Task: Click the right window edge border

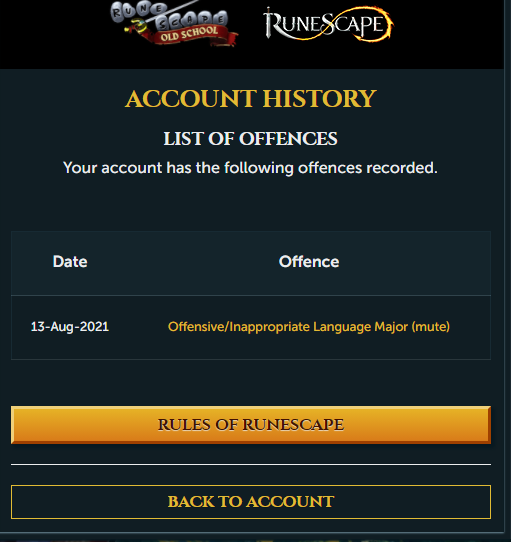Action: pyautogui.click(x=505, y=270)
